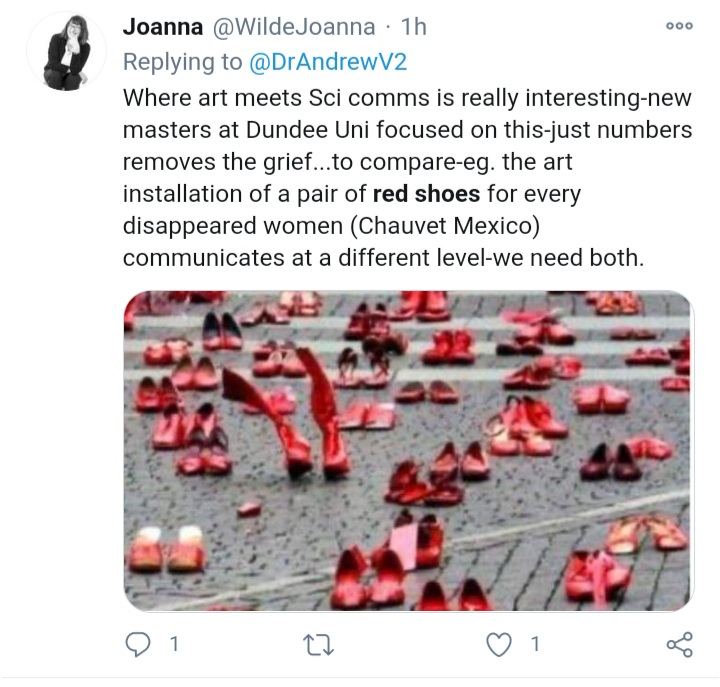Open Joanna's profile avatar

66,51
